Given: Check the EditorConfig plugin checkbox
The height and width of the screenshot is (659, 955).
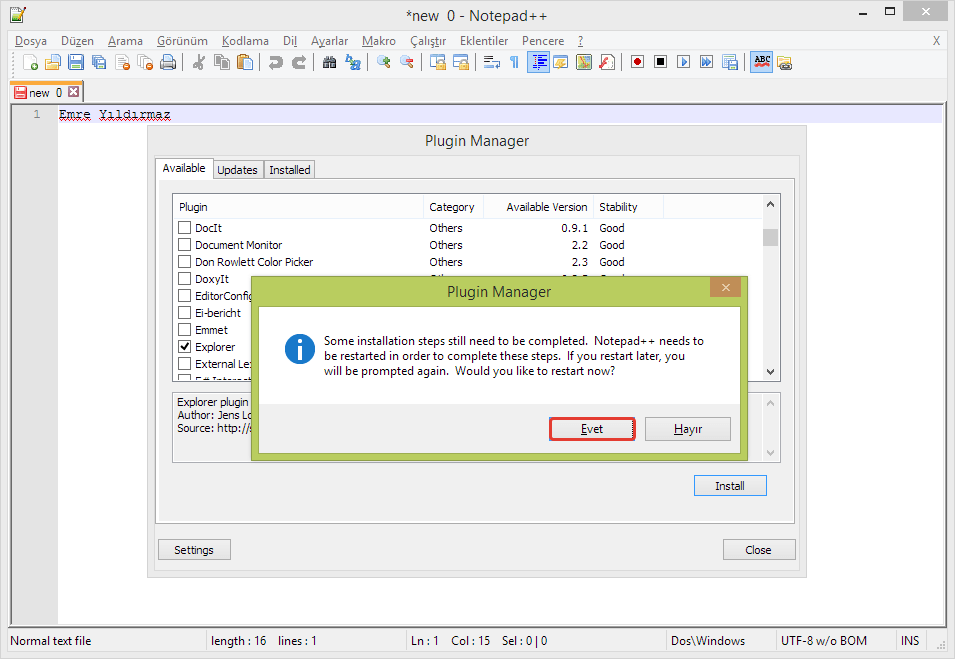Looking at the screenshot, I should (185, 296).
